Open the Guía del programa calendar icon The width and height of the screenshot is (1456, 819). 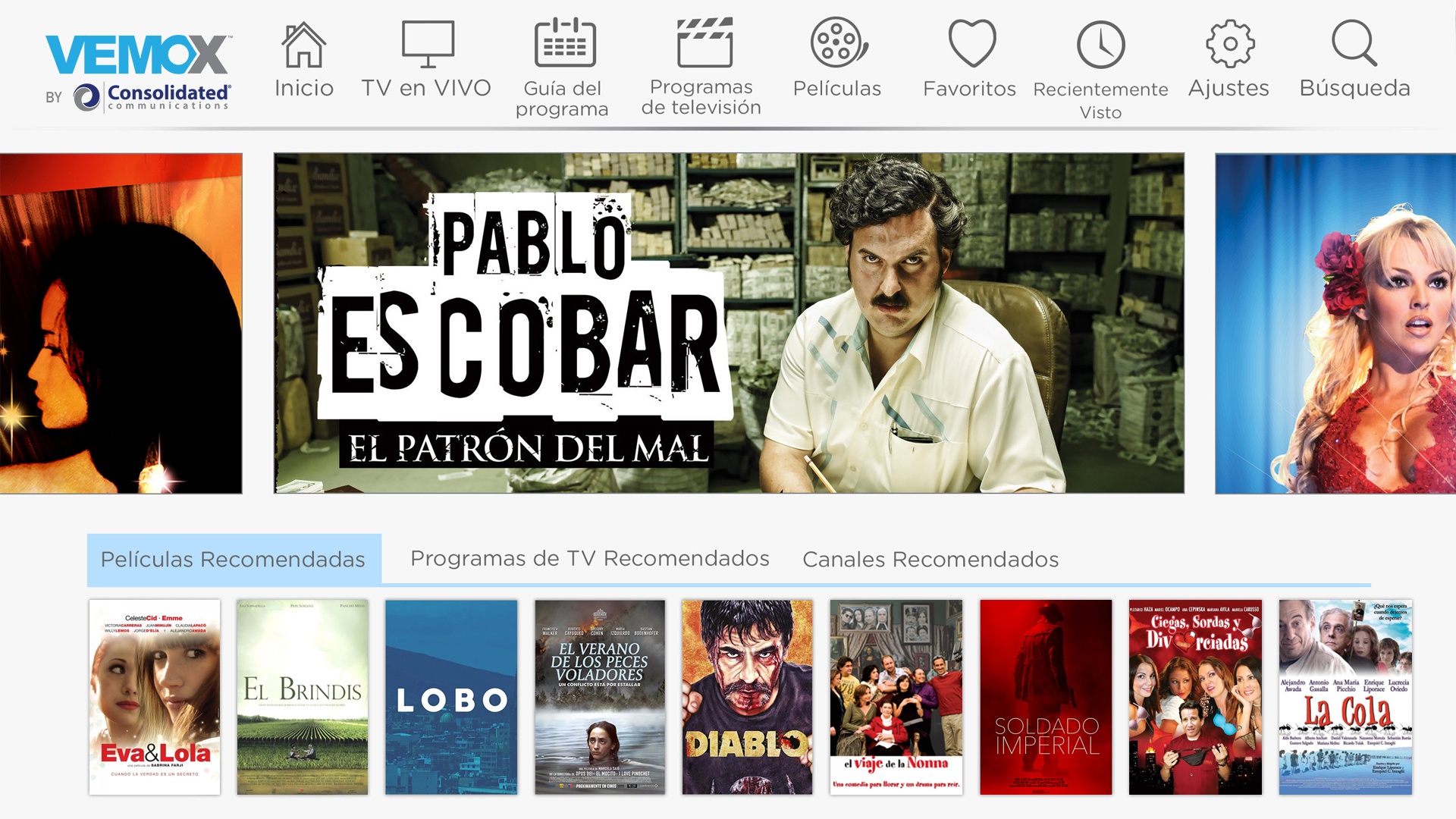pyautogui.click(x=562, y=43)
